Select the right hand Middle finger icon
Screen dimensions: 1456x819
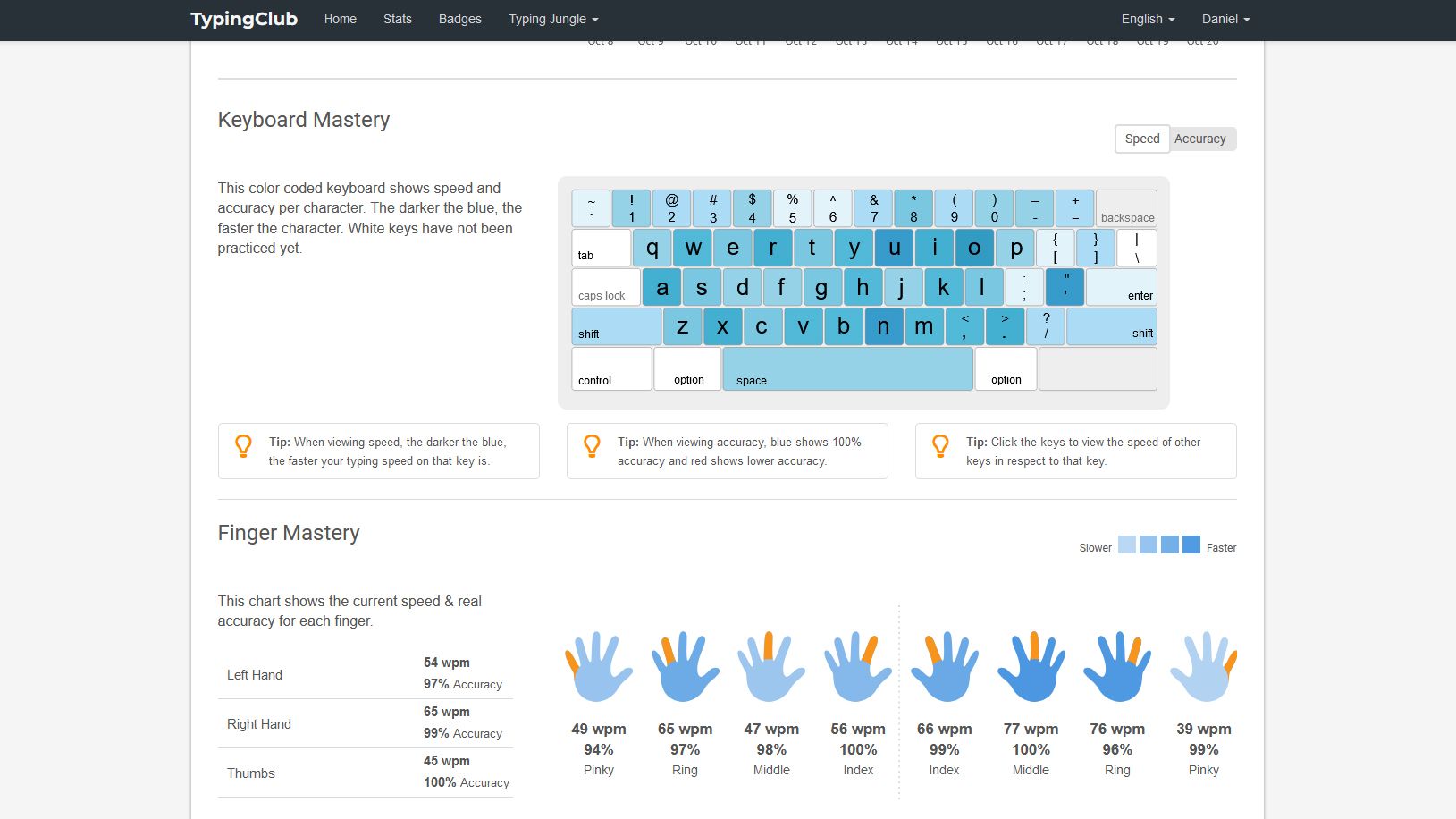pyautogui.click(x=1031, y=667)
